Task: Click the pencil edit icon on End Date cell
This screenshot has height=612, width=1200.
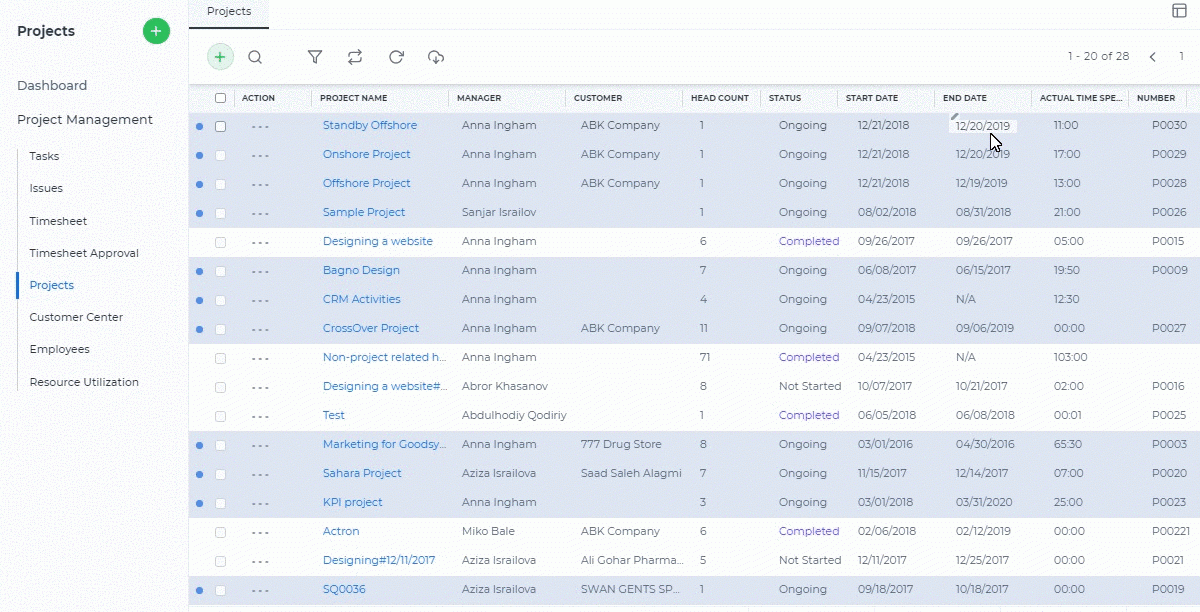Action: click(955, 116)
